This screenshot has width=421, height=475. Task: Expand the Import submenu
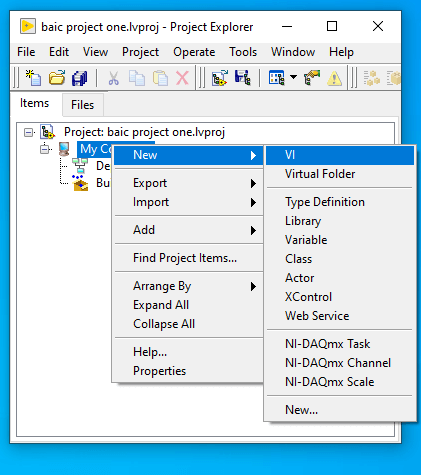189,202
